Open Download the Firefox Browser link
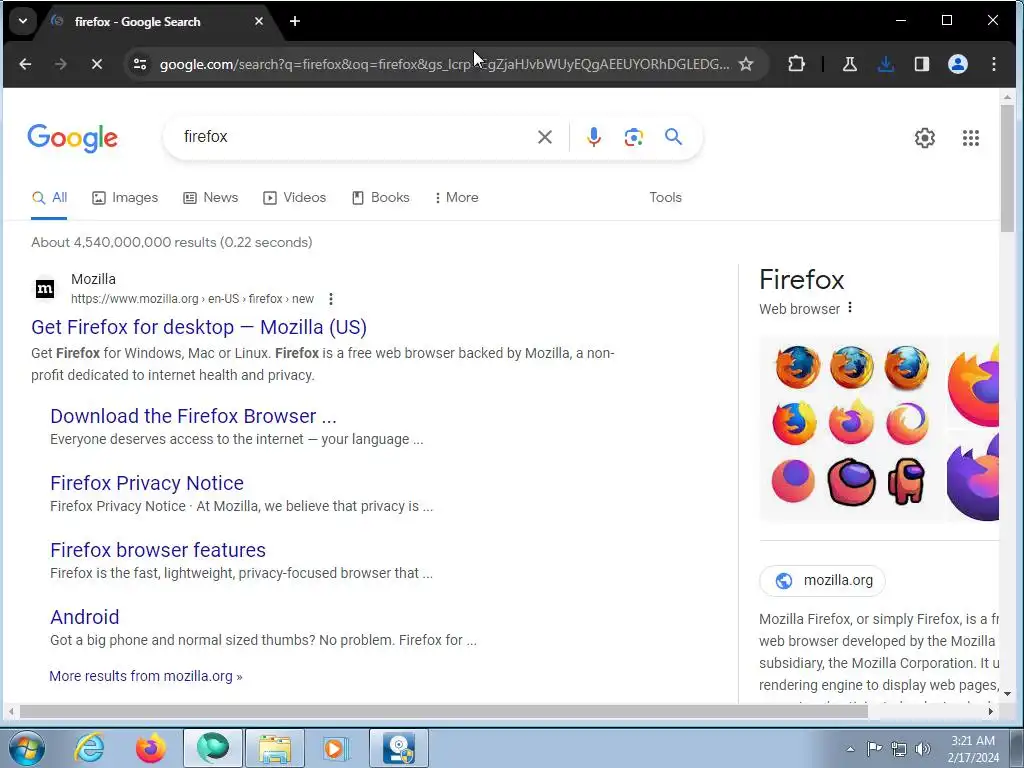 (193, 416)
